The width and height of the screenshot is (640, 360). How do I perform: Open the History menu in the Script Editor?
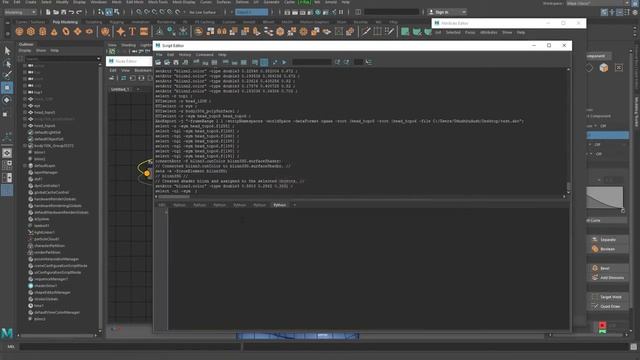(184, 55)
